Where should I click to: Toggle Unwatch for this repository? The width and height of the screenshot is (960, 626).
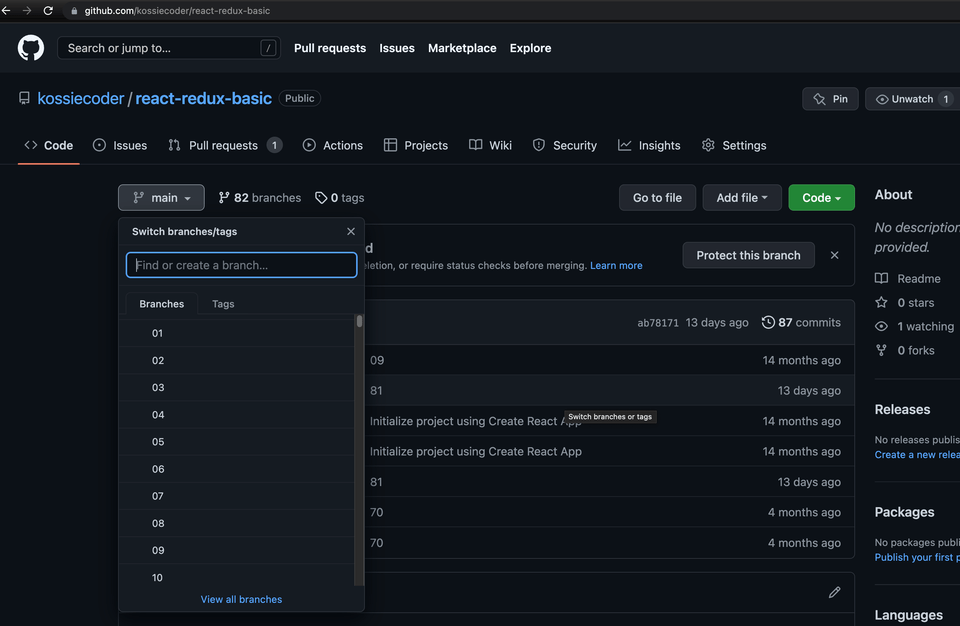[x=904, y=99]
